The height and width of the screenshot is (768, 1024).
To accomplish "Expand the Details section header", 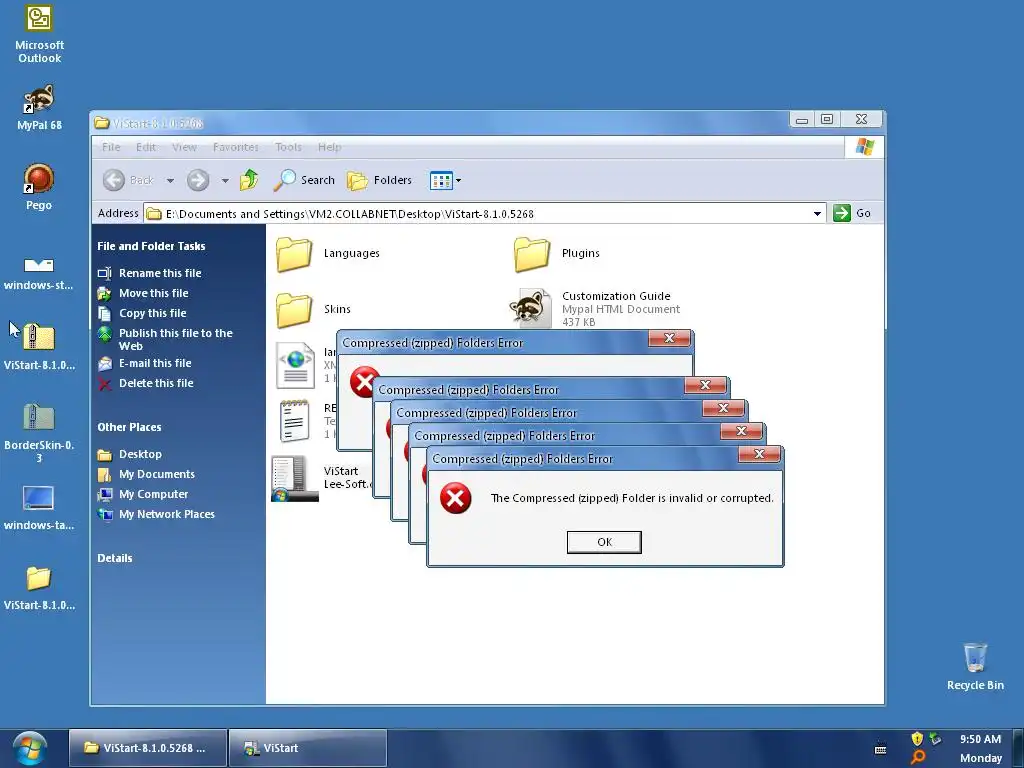I will coord(115,558).
